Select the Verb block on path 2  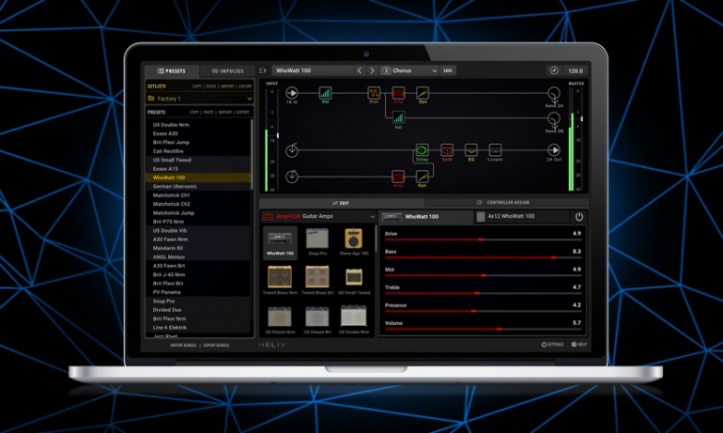pyautogui.click(x=447, y=150)
